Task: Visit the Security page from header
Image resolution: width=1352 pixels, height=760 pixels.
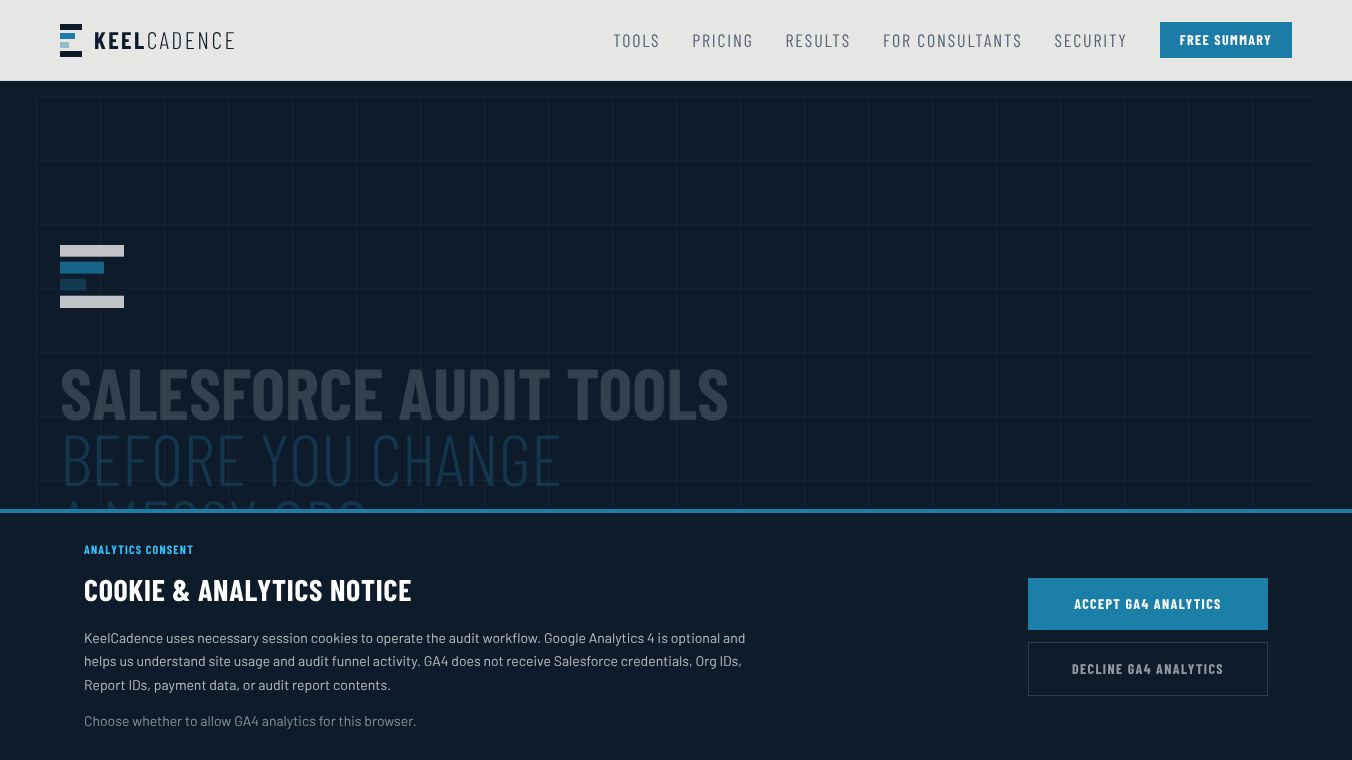Action: [1090, 41]
